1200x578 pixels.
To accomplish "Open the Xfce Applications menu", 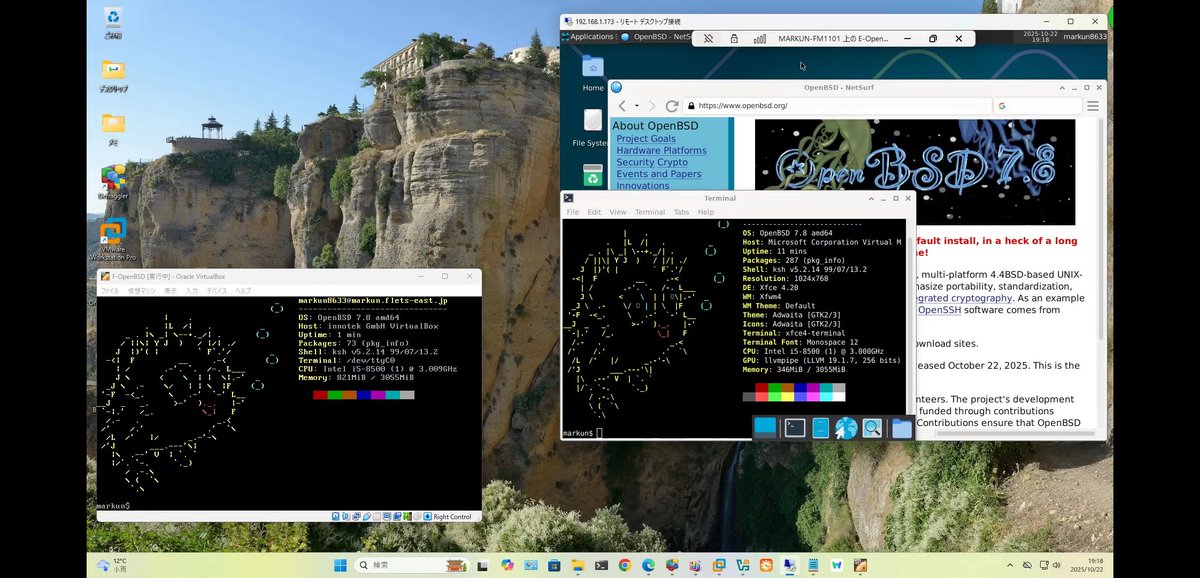I will (x=587, y=37).
